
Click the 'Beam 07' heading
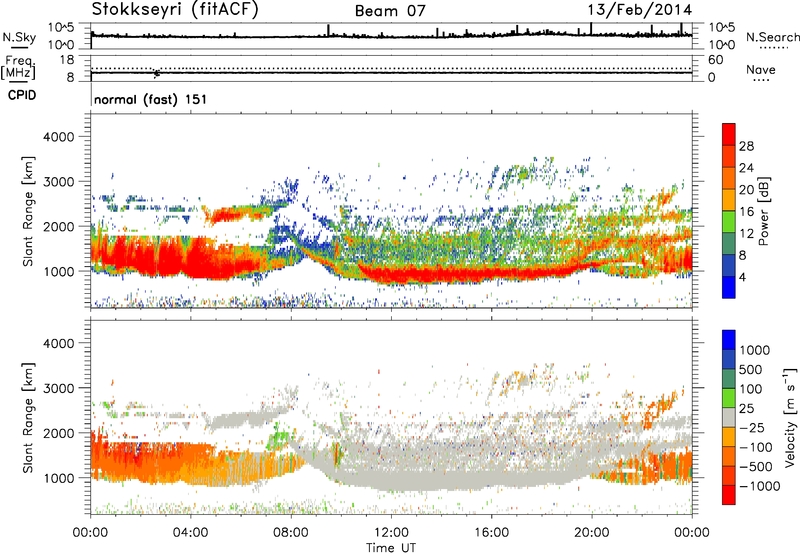[390, 11]
